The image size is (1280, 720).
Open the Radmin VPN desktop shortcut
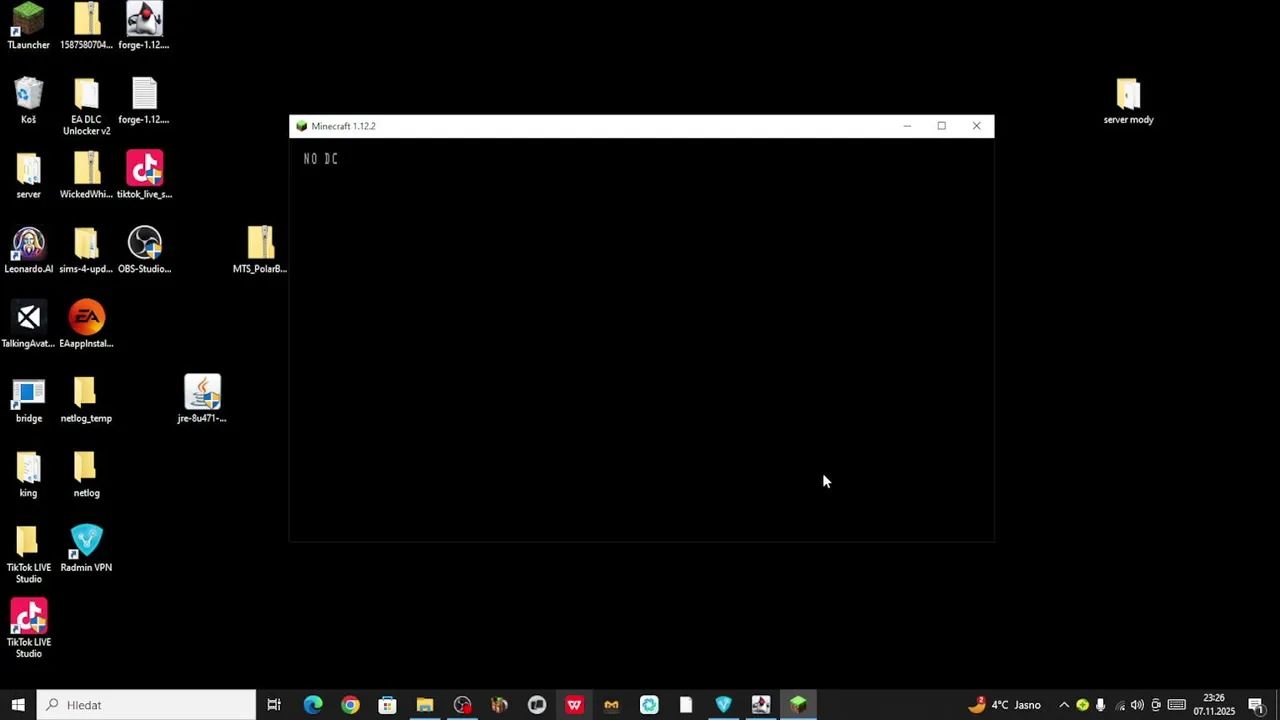pos(86,549)
